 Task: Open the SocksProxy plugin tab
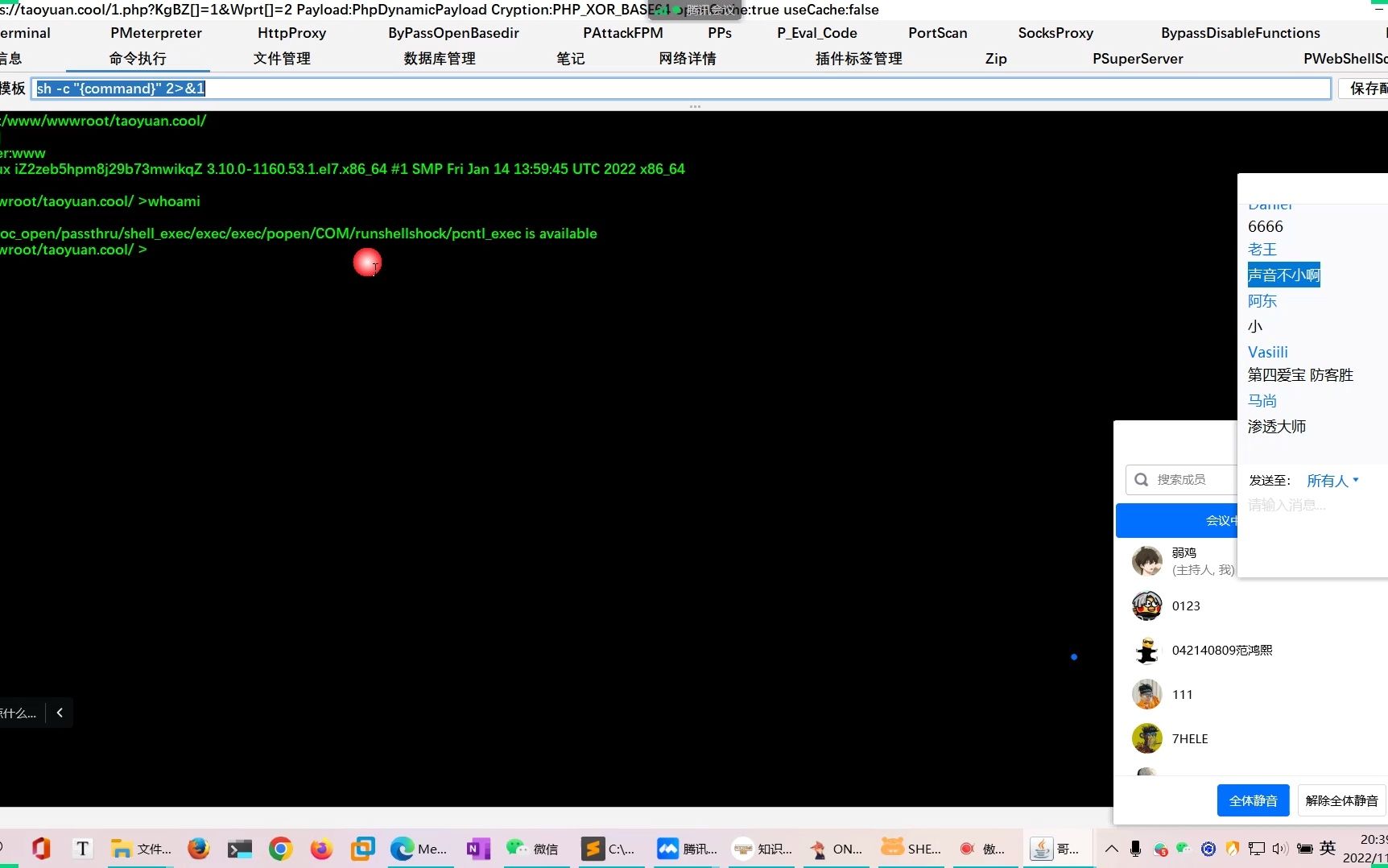tap(1055, 33)
